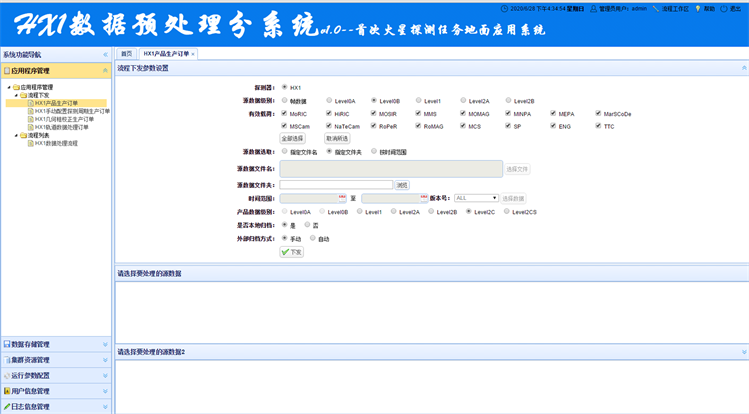Click the 下发 submit button
Viewport: 749px width, 414px height.
[291, 252]
